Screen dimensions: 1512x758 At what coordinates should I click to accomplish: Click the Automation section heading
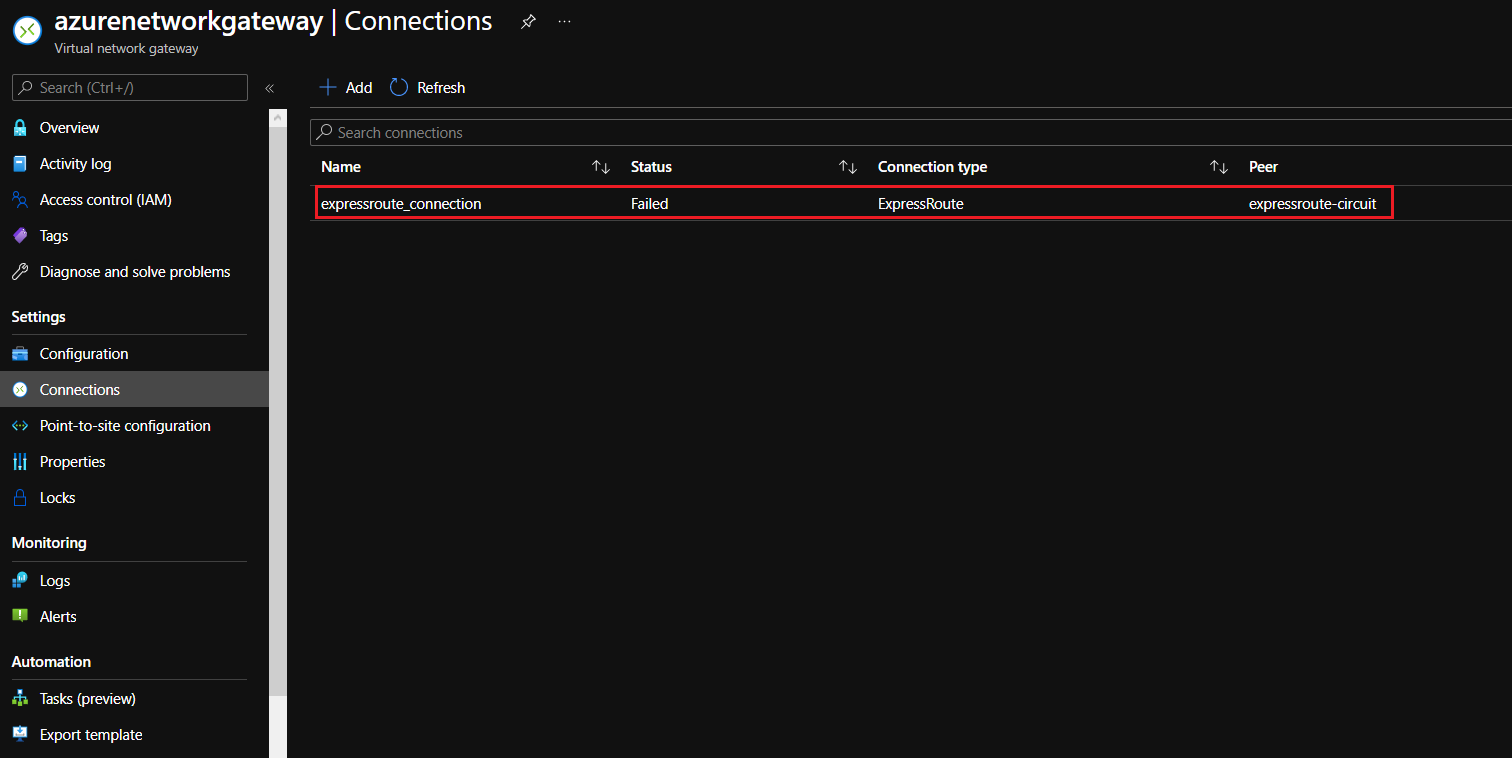(51, 662)
